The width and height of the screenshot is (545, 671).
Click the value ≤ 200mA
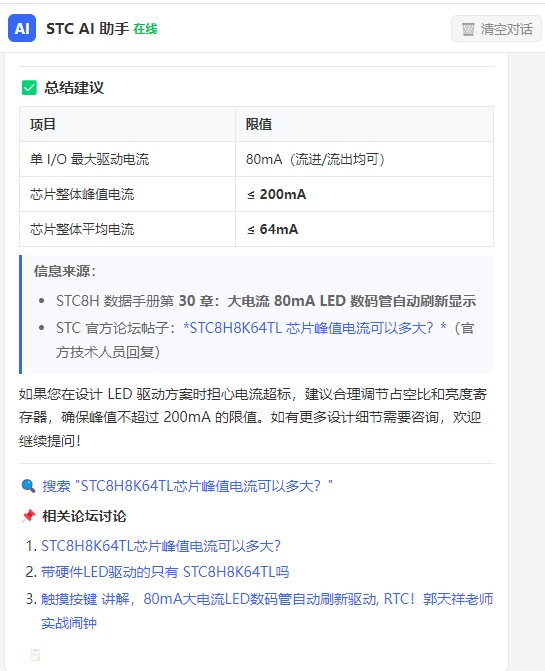276,194
